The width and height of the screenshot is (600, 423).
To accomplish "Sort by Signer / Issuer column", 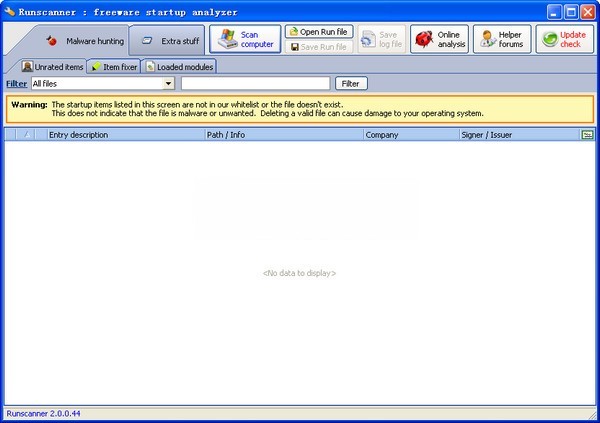I will coord(517,134).
